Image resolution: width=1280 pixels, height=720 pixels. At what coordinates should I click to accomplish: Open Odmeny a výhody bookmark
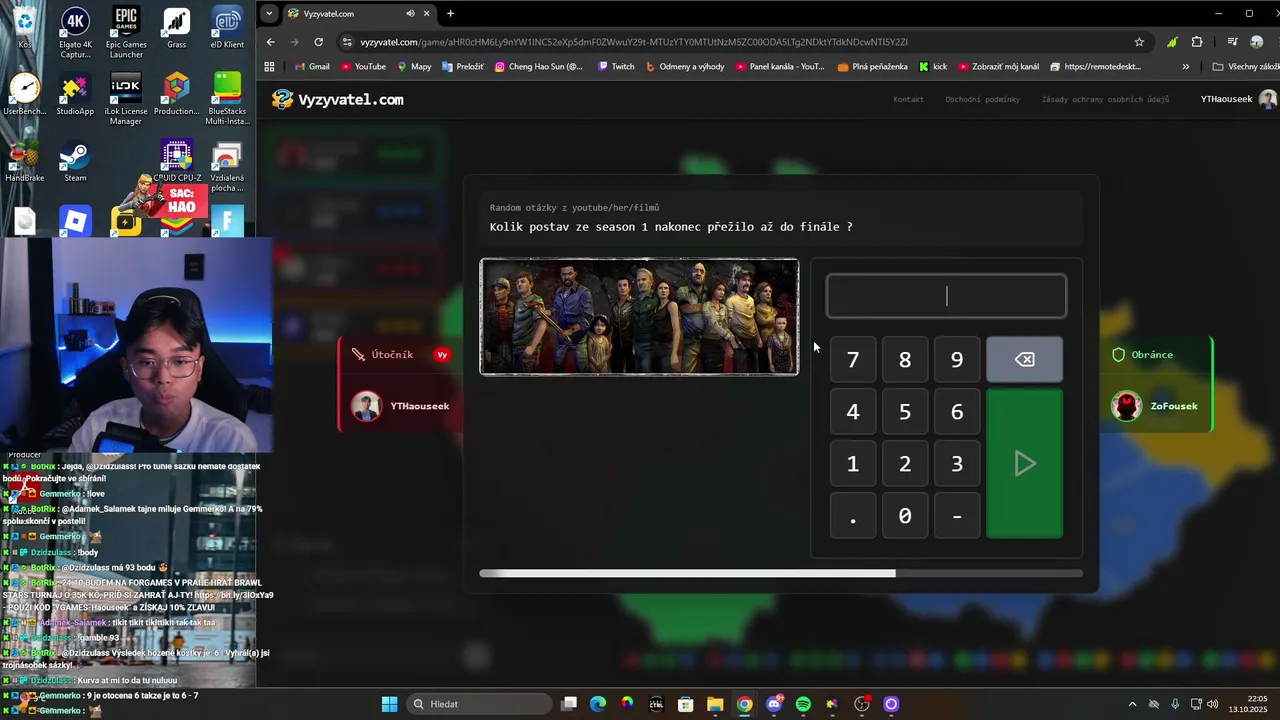[685, 67]
